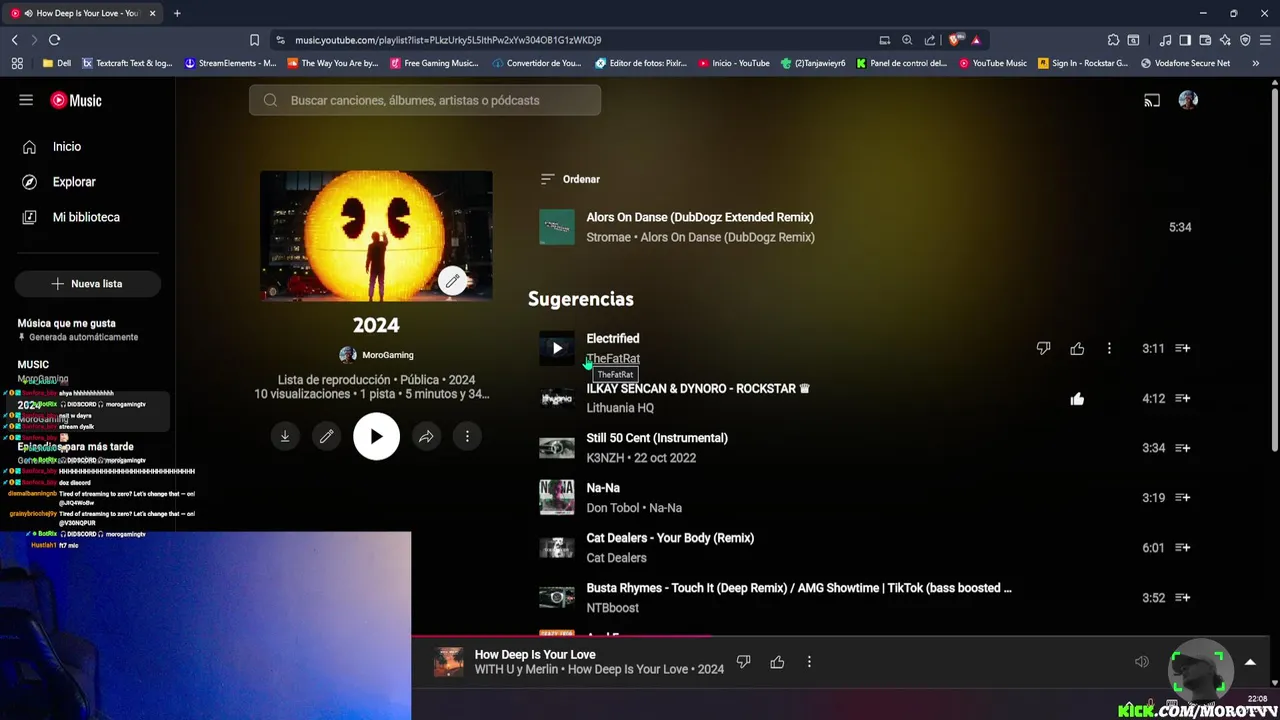This screenshot has height=720, width=1280.
Task: Open the Ordenar sort menu
Action: (x=570, y=179)
